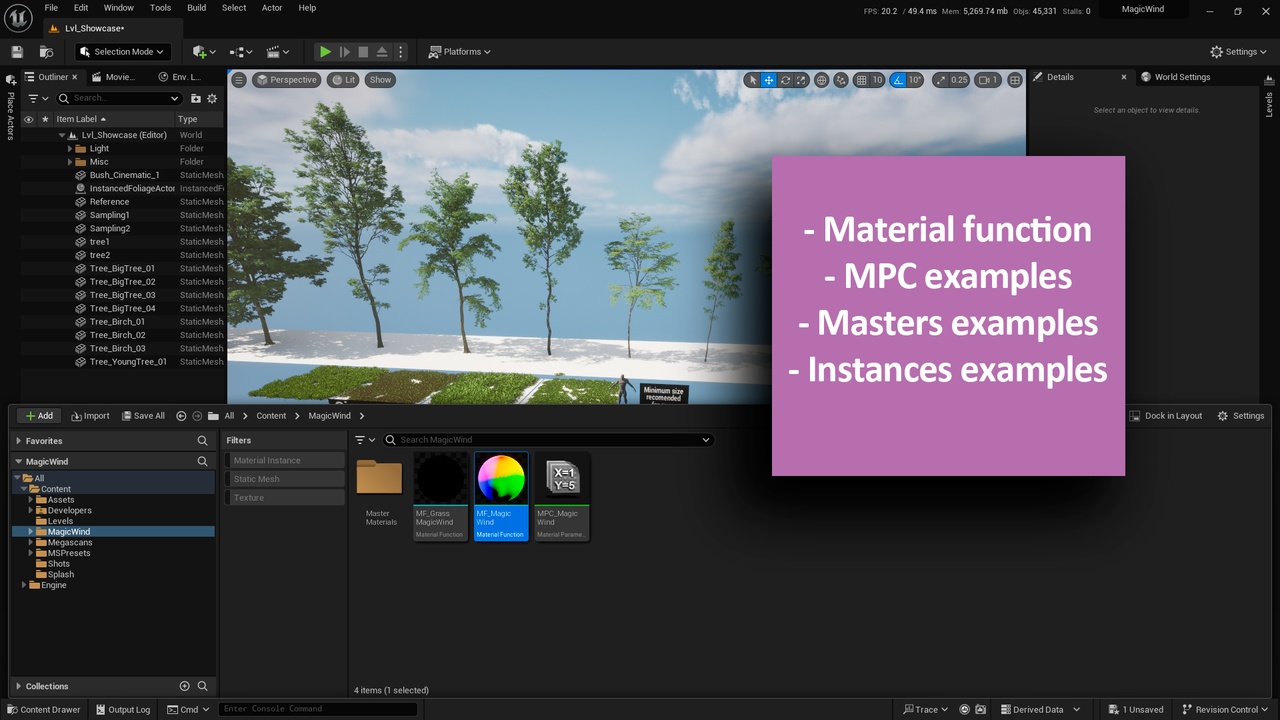Activate the Rotate tool in viewport
Image resolution: width=1280 pixels, height=720 pixels.
786,80
